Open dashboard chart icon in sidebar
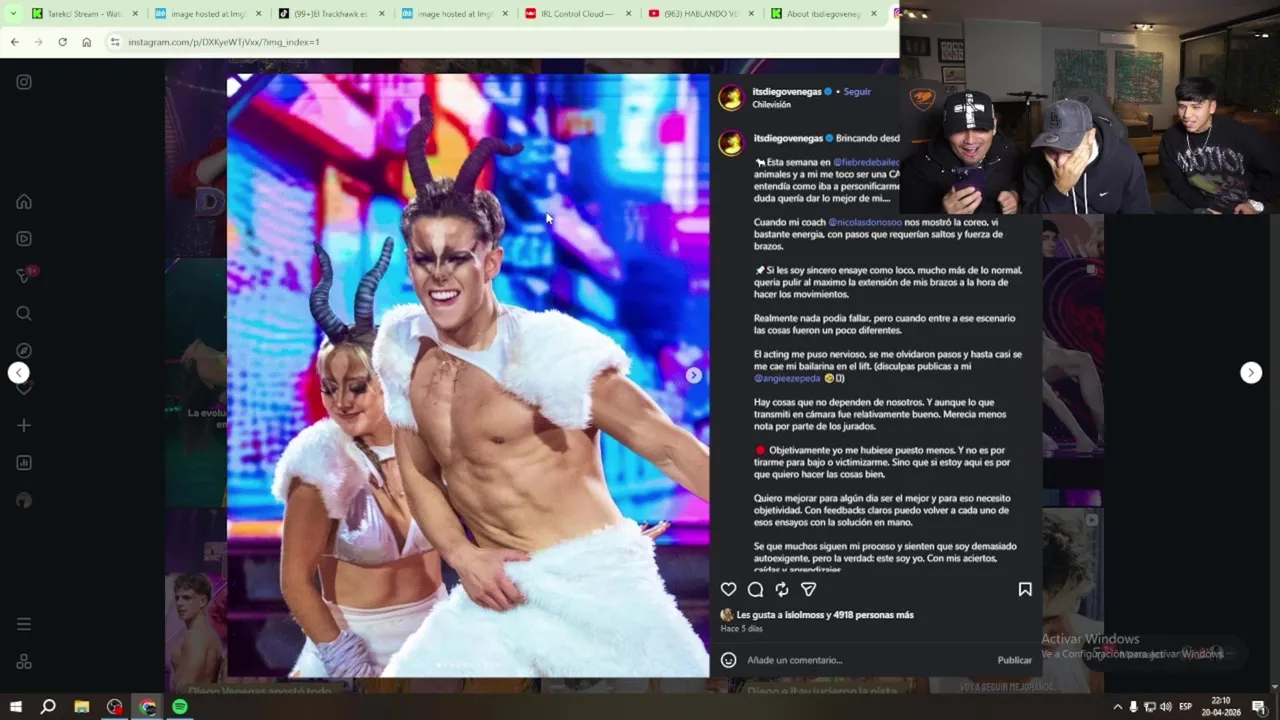Viewport: 1280px width, 720px height. tap(24, 463)
